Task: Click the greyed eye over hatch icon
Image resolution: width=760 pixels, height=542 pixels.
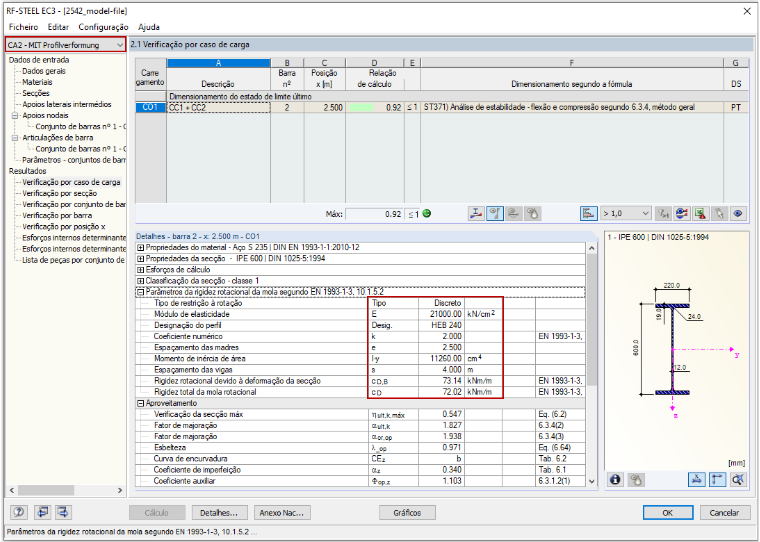Action: tap(514, 213)
